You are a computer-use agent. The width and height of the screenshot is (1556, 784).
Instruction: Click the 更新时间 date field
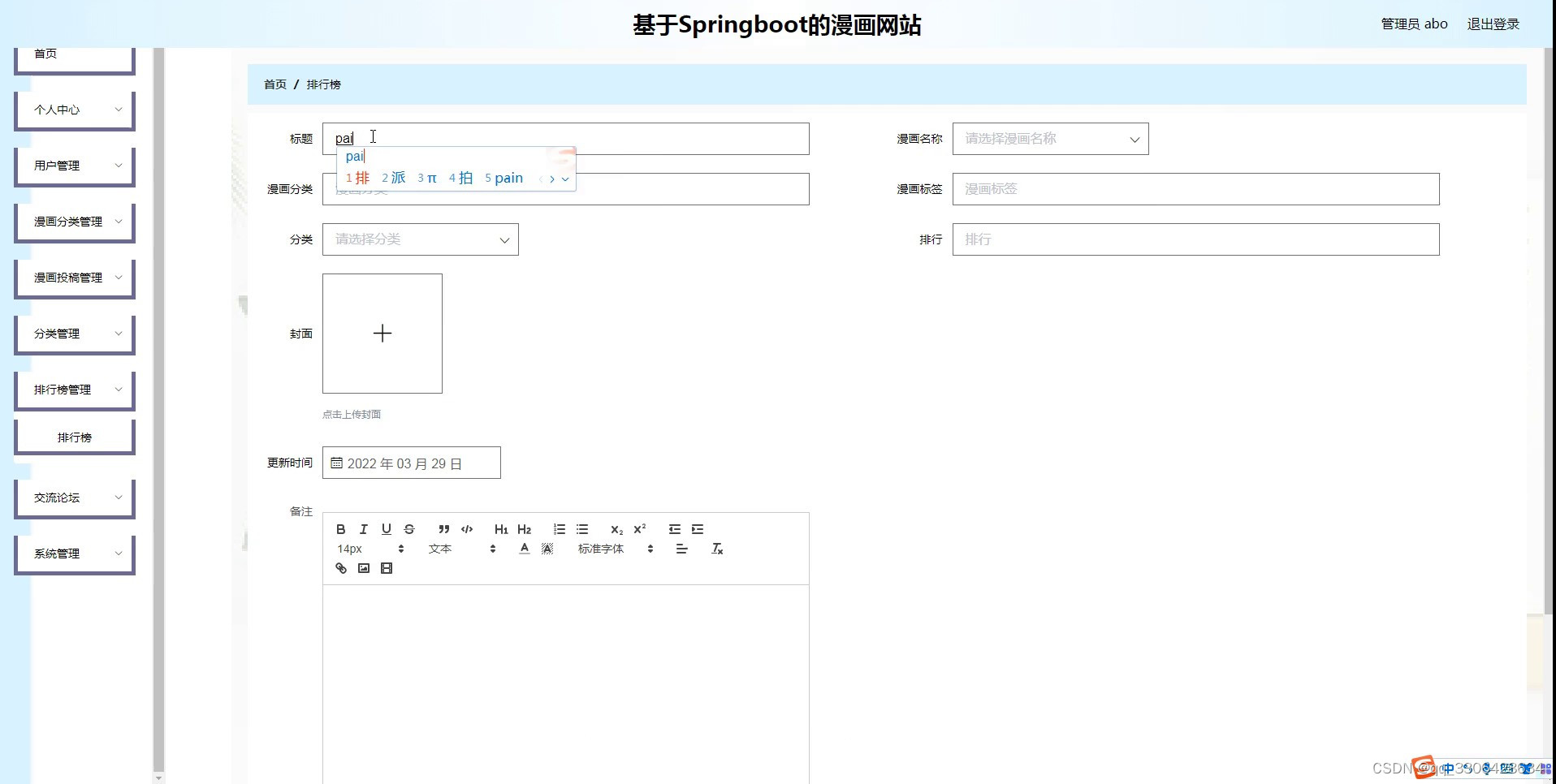(412, 463)
